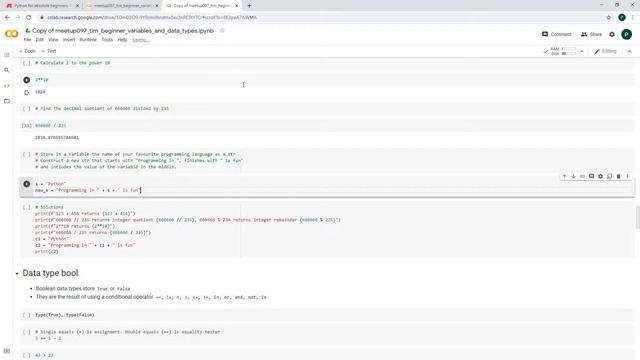The height and width of the screenshot is (360, 640).
Task: Click the Saving status link
Action: click(x=140, y=40)
